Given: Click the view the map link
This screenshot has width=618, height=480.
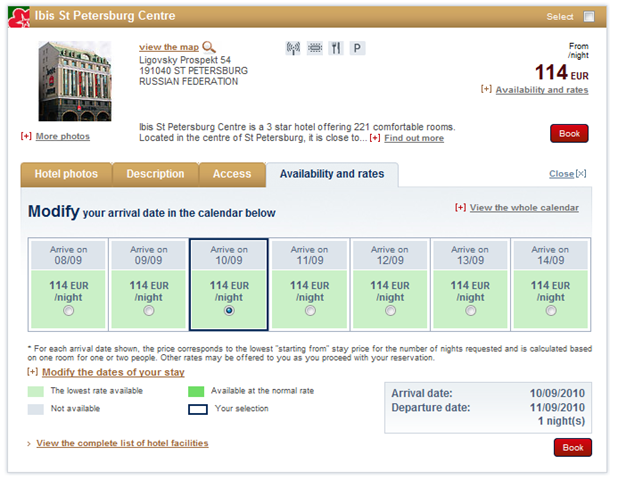Looking at the screenshot, I should (x=169, y=47).
